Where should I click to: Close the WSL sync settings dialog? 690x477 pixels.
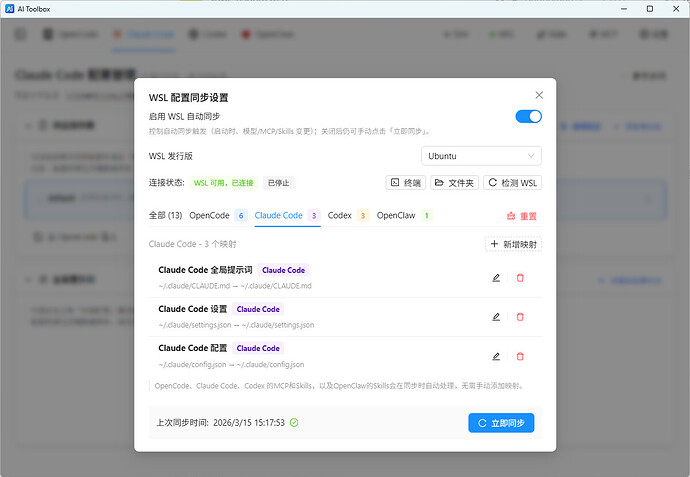(539, 95)
